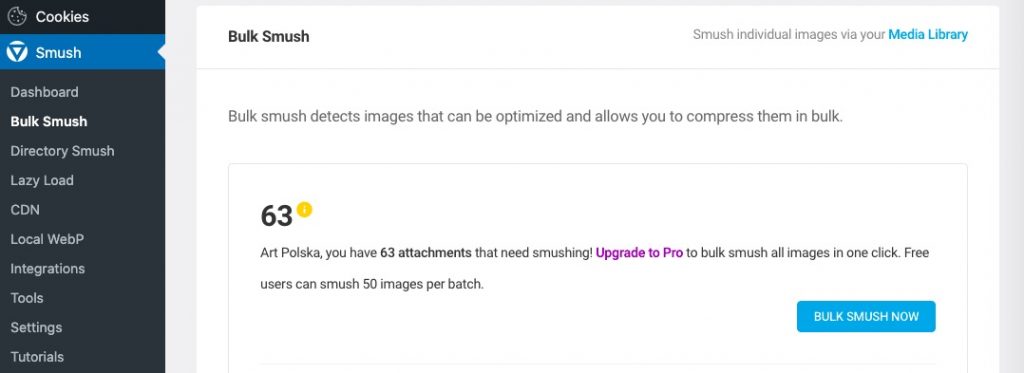Open the Tutorials page
Viewport: 1024px width, 373px height.
click(37, 357)
